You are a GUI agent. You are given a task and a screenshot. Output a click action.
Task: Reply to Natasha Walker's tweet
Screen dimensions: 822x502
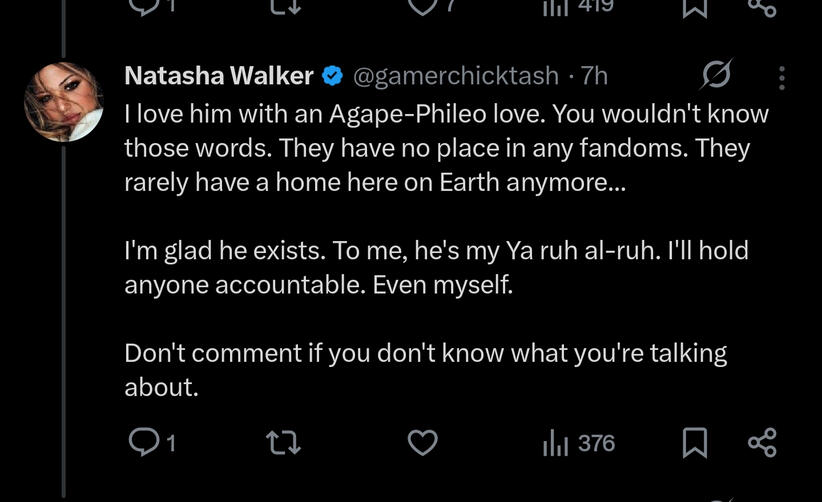(x=152, y=443)
